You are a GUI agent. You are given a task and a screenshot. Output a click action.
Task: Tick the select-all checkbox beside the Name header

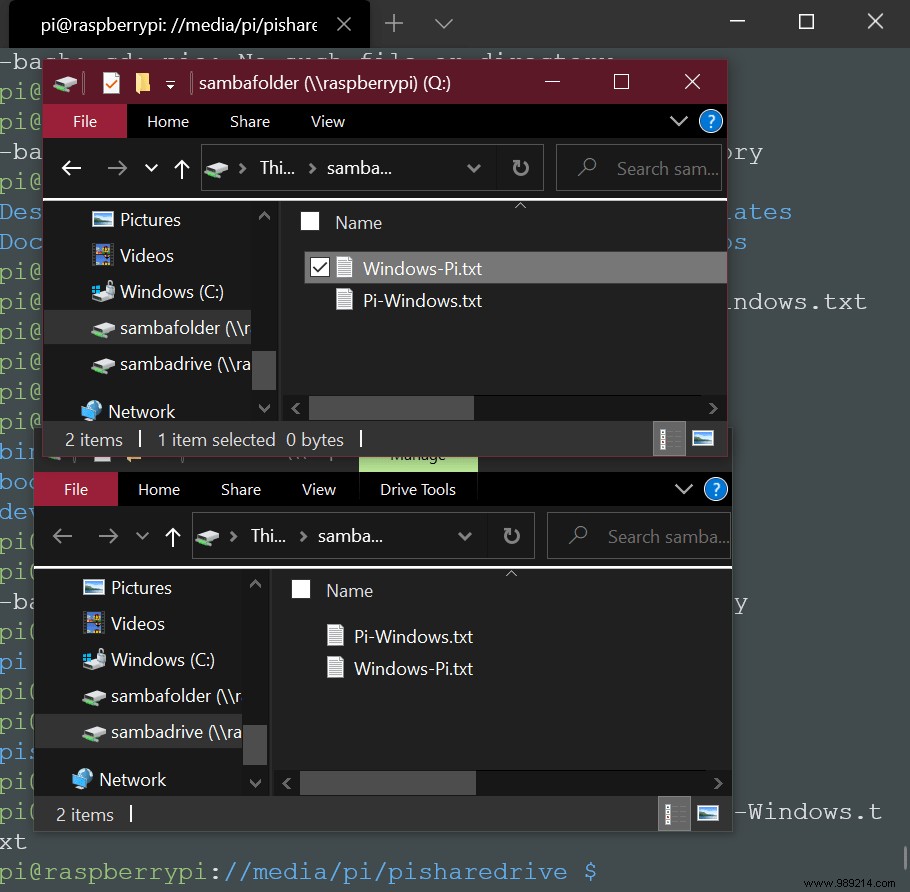point(309,222)
